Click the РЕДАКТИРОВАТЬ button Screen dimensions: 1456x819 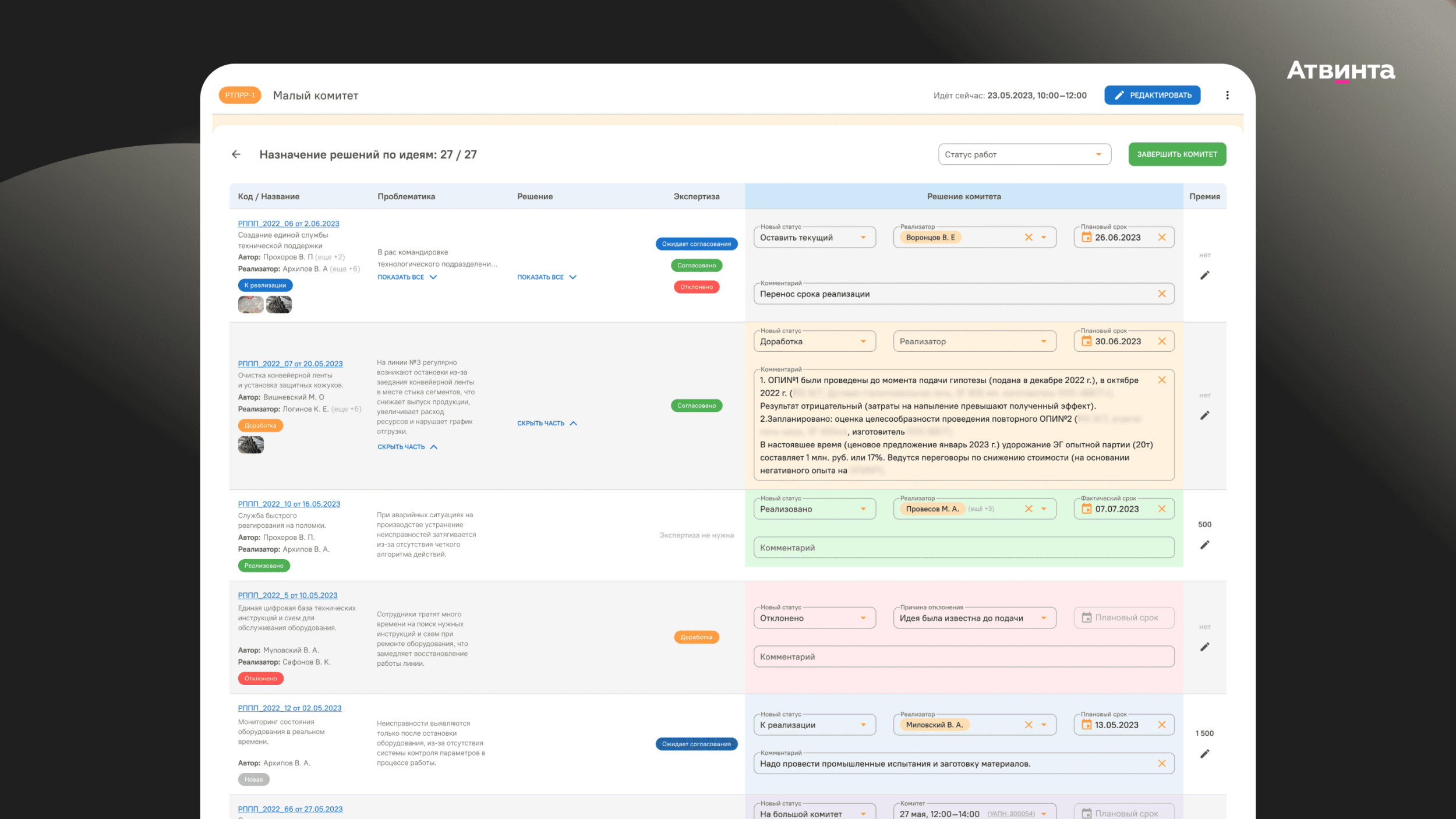pos(1151,95)
